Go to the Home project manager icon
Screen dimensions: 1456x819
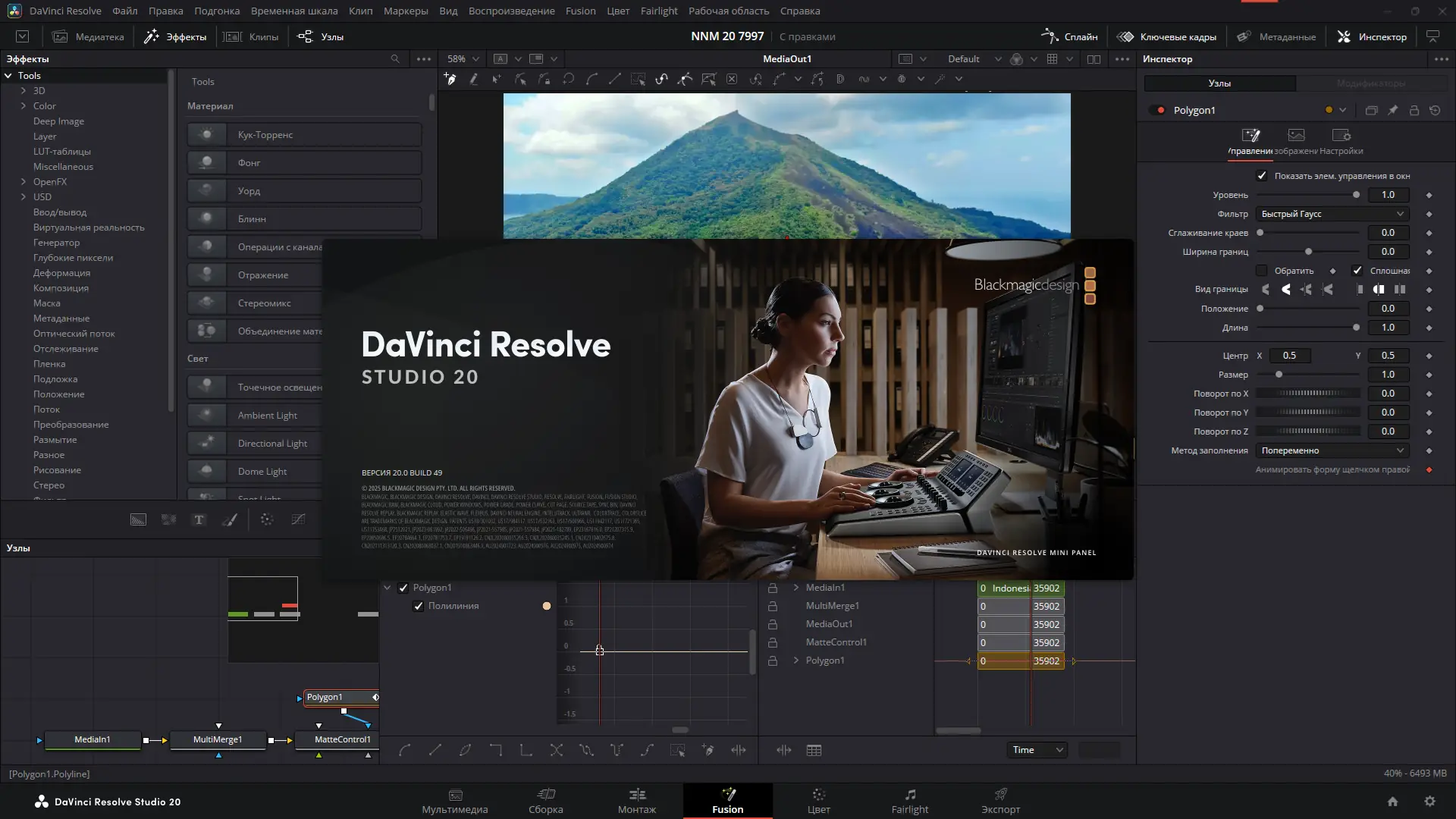coord(1392,802)
